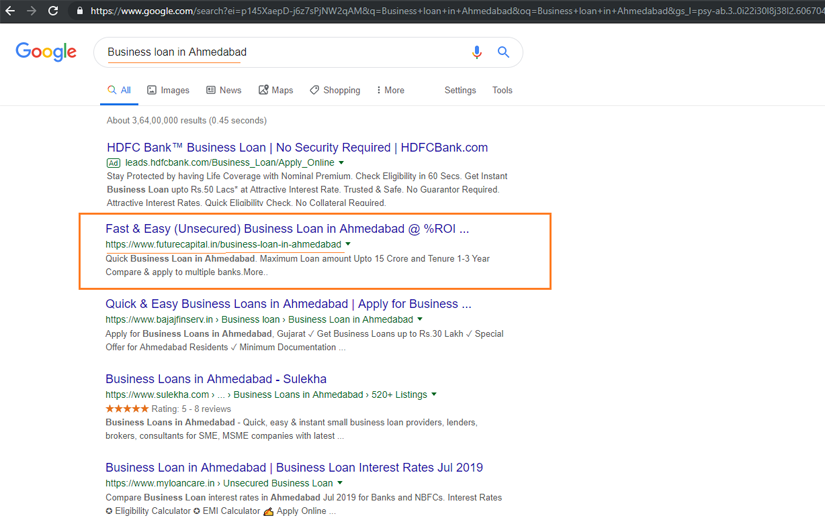Click 'Rating: 5 - 8 reviews' text
The height and width of the screenshot is (525, 825).
(191, 409)
